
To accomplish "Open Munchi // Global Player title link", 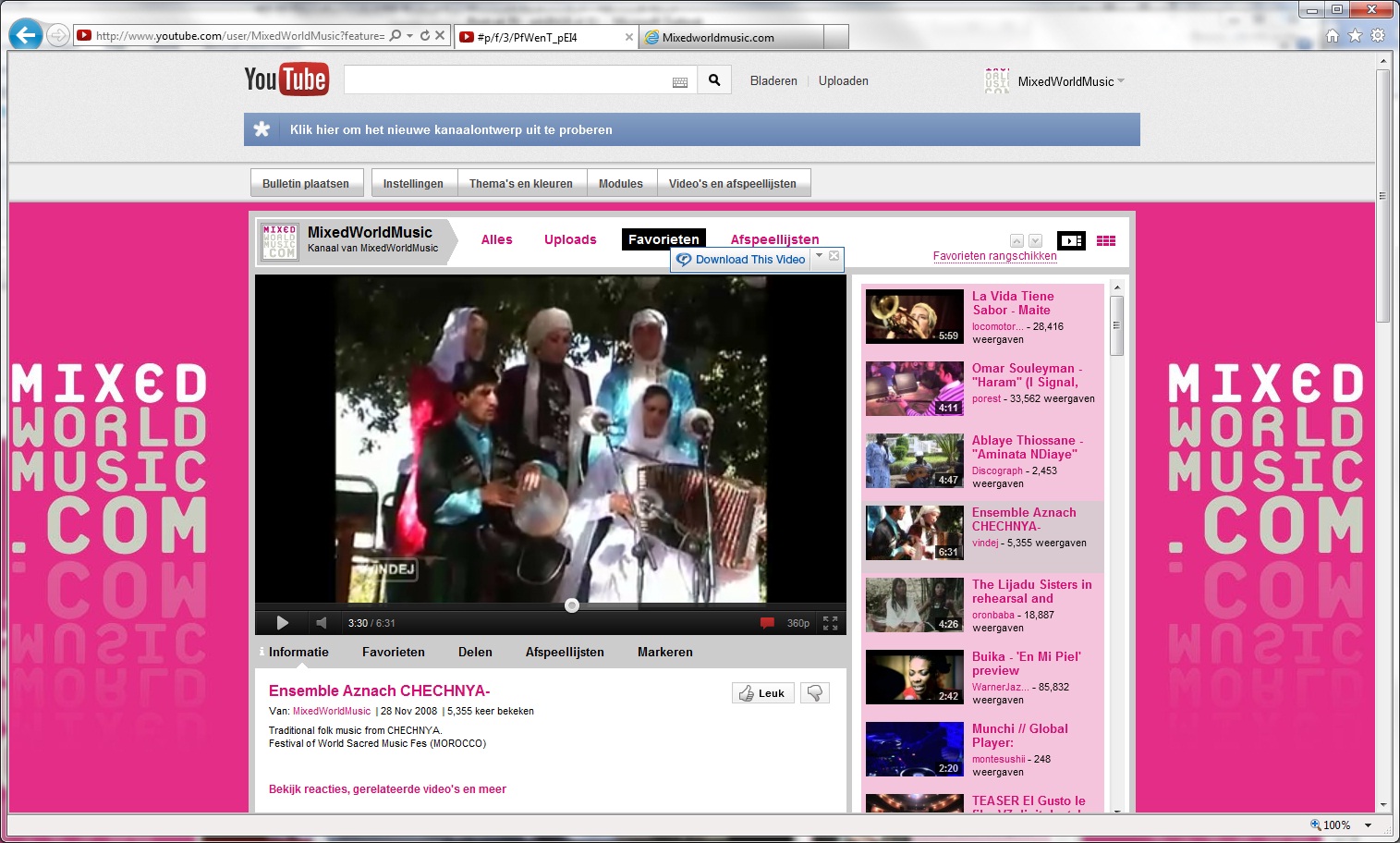I will tap(1020, 736).
